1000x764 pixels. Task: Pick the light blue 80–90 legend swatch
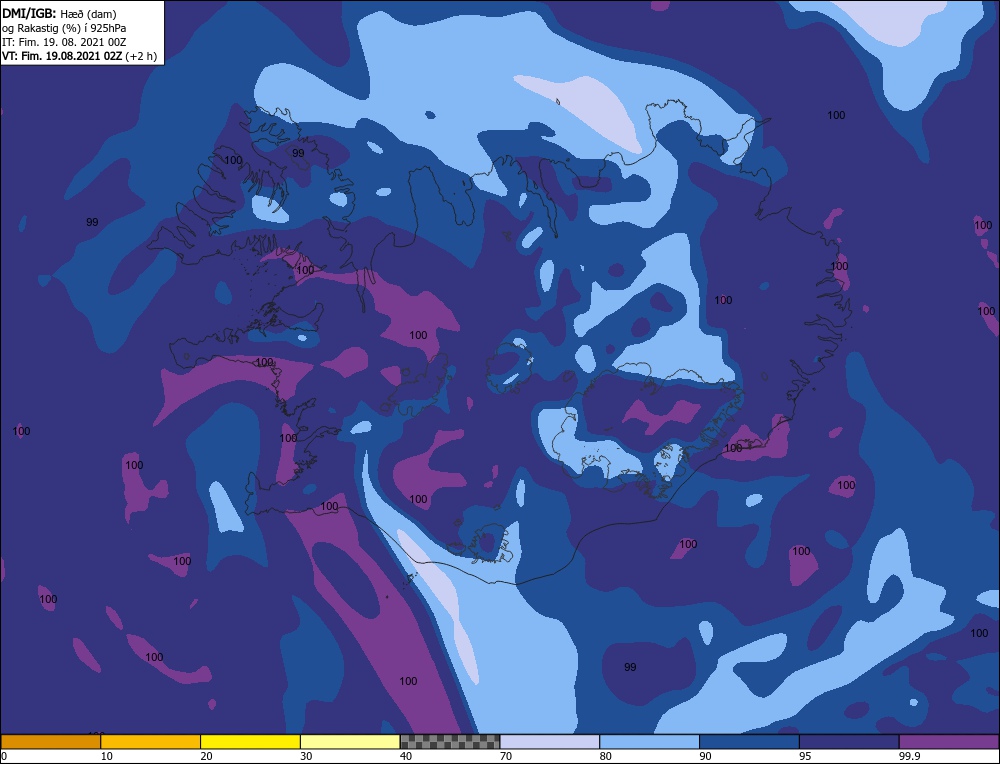click(x=649, y=742)
